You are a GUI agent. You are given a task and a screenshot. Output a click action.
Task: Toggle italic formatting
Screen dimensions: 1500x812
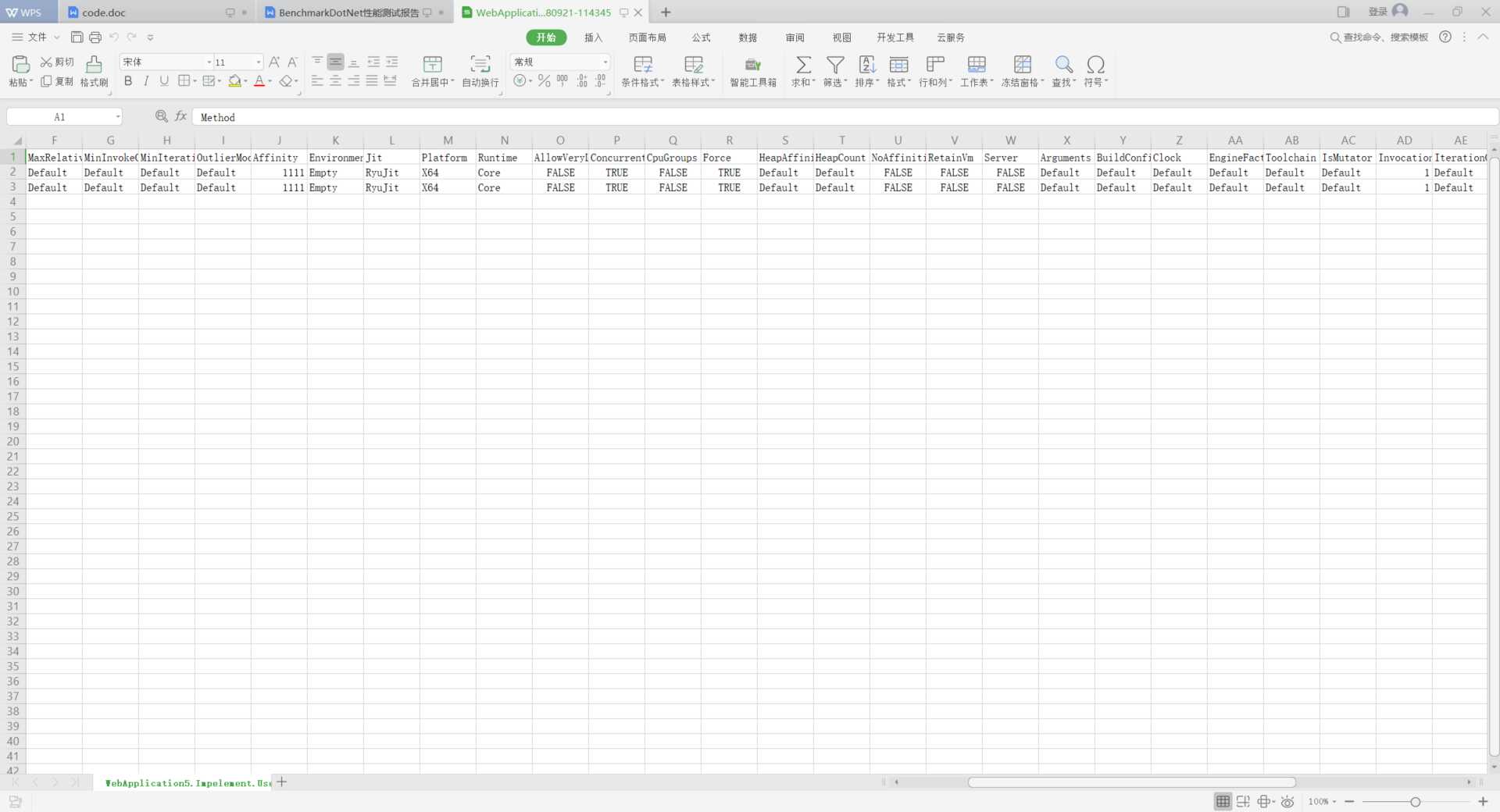click(146, 80)
